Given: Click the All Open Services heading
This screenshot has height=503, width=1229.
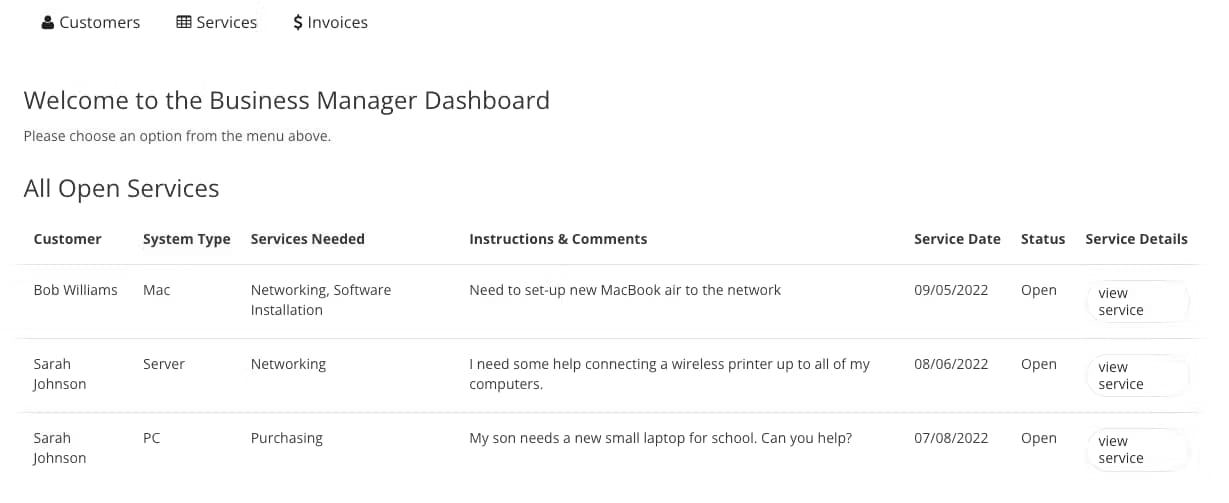Looking at the screenshot, I should [x=121, y=188].
